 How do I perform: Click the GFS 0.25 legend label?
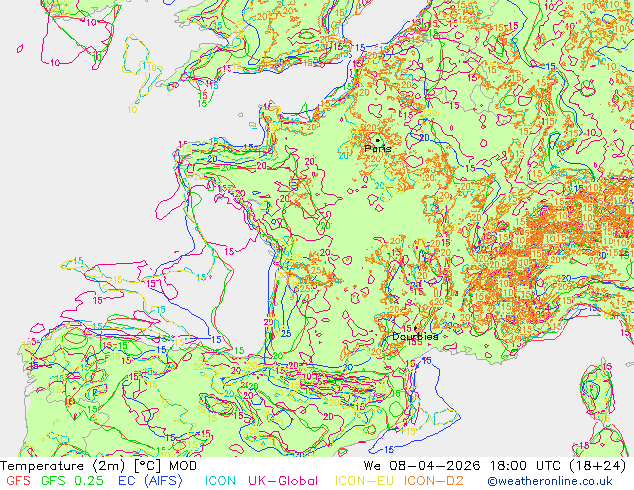pyautogui.click(x=72, y=481)
